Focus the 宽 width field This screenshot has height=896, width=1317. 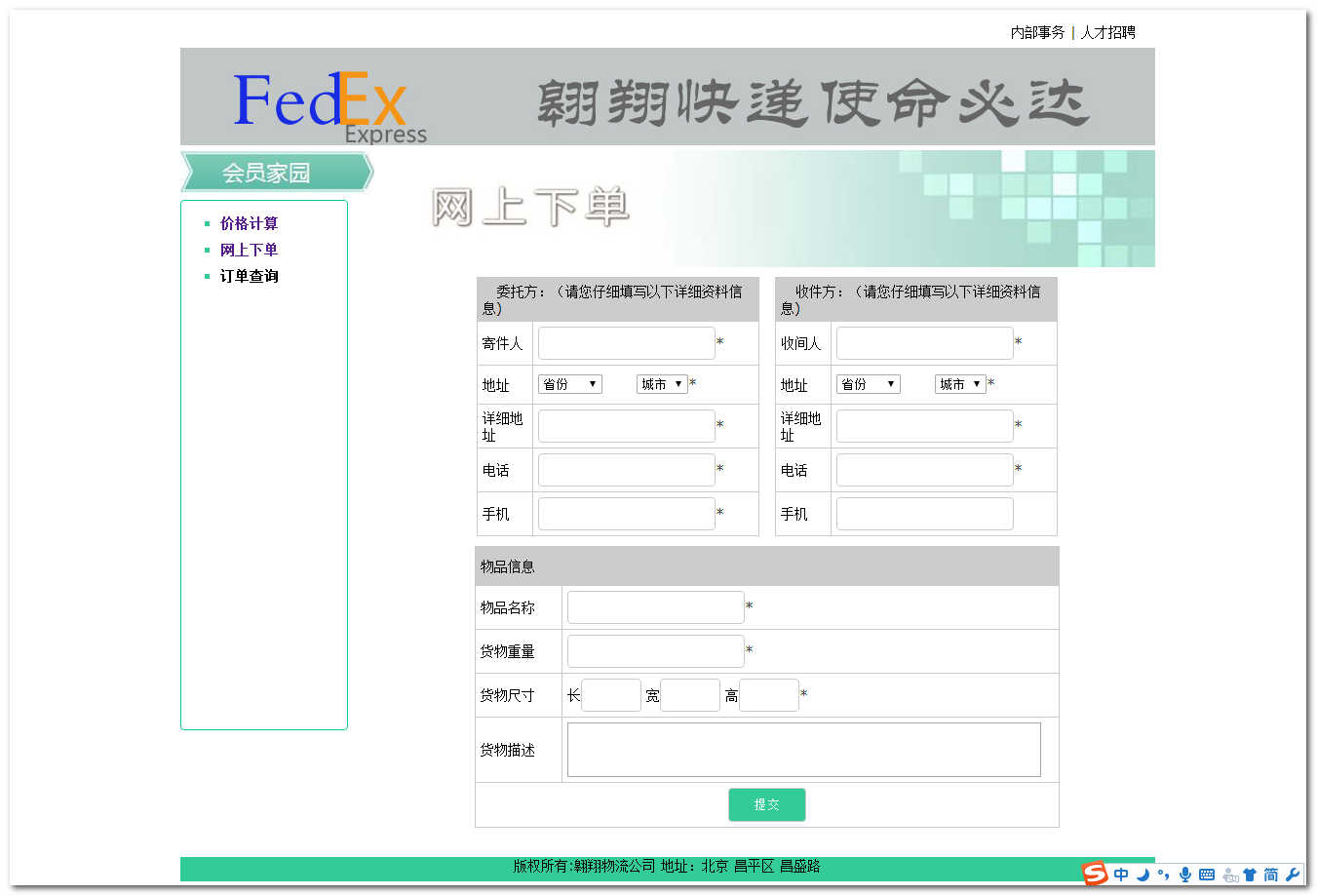coord(690,695)
